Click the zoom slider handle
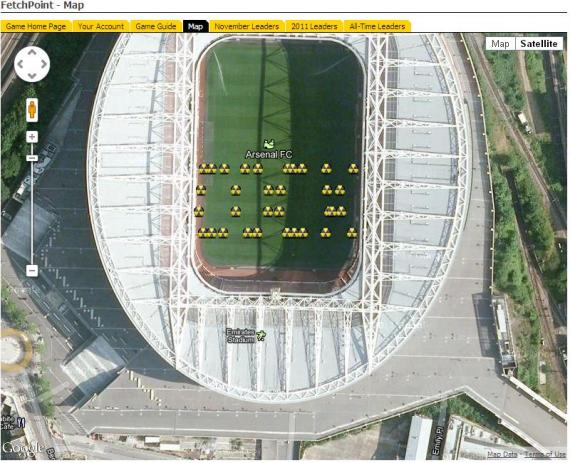The height and width of the screenshot is (463, 570). [32, 158]
